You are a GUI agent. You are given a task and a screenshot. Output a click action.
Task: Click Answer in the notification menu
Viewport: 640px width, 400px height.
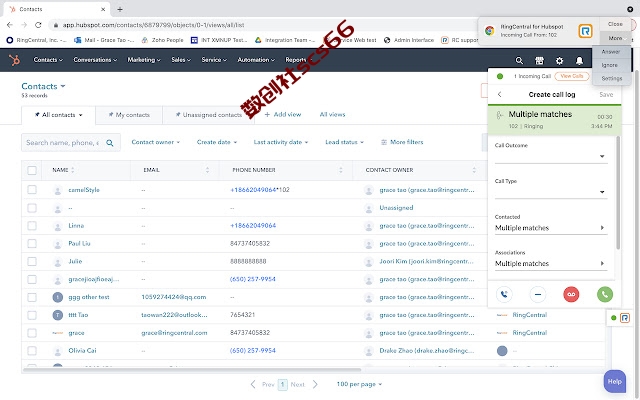pos(611,52)
